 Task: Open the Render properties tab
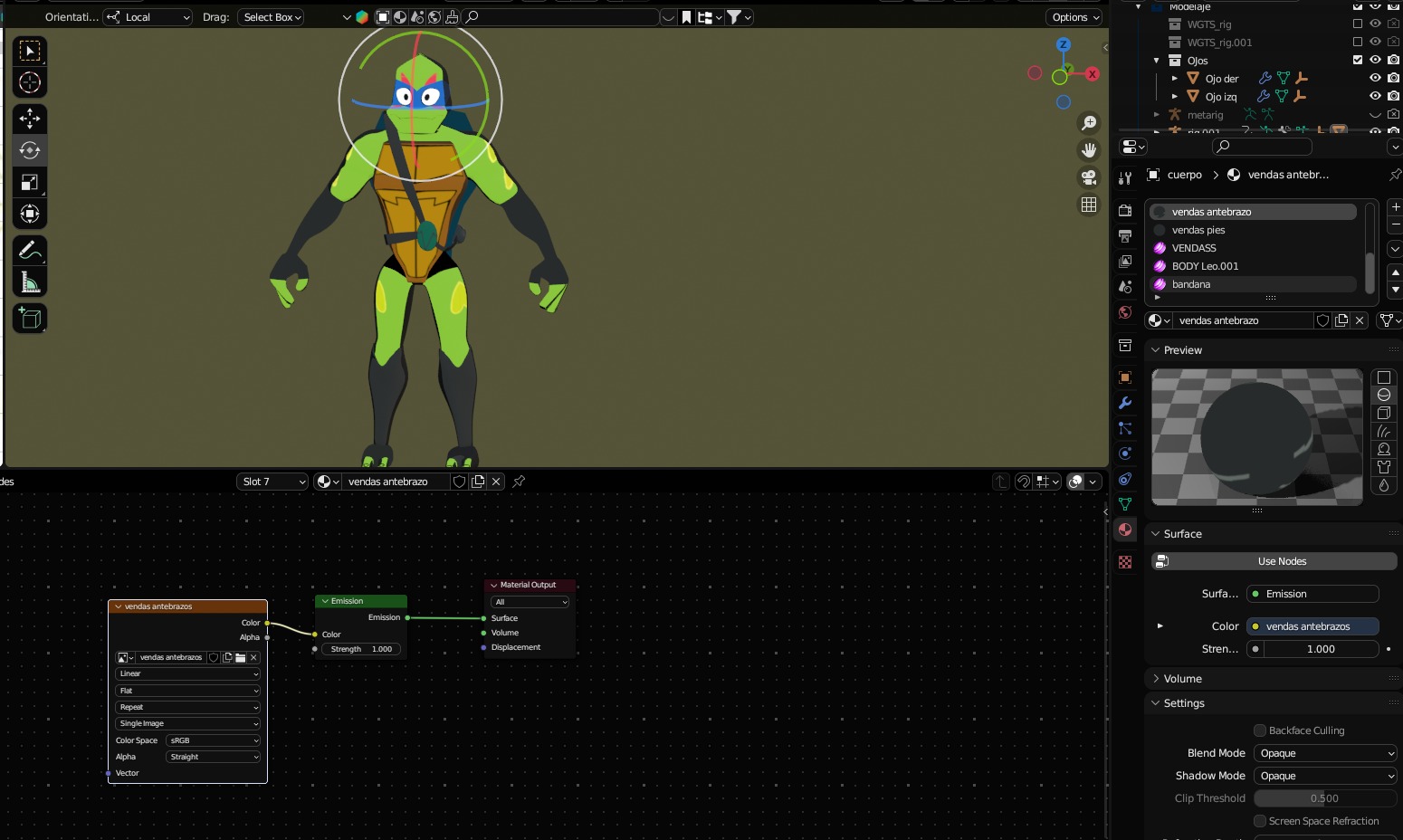click(1125, 211)
